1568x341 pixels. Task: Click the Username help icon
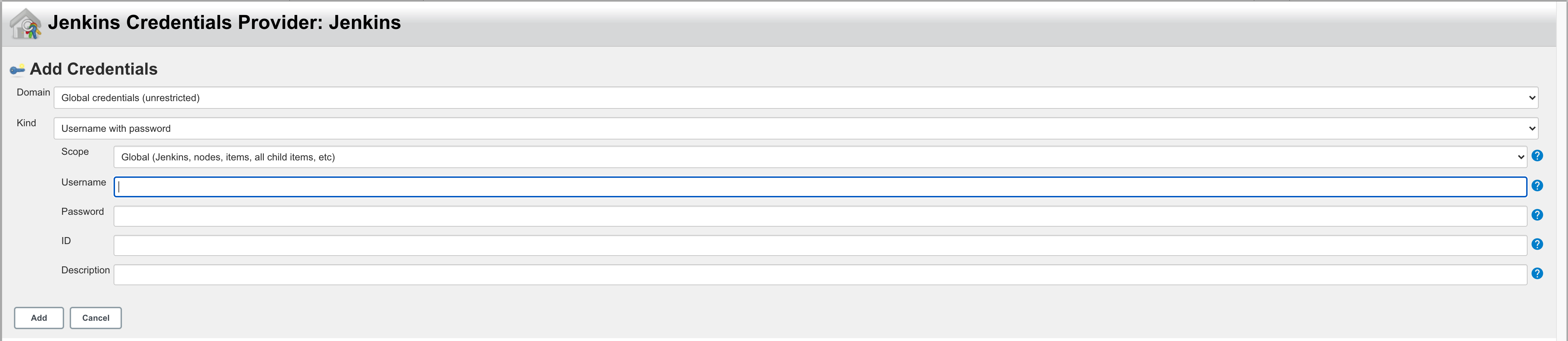[x=1538, y=186]
